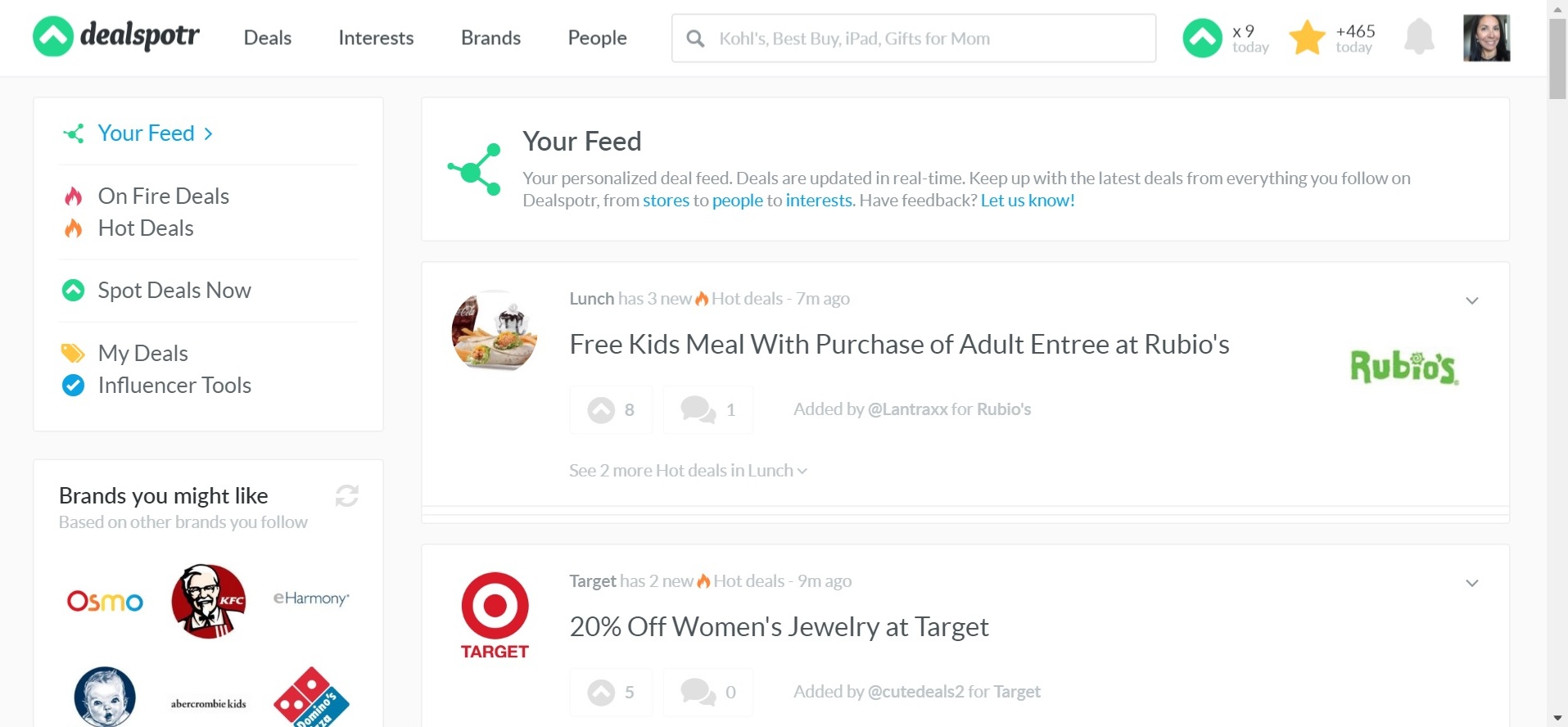Open comments on the Target jewelry deal

pyautogui.click(x=707, y=692)
